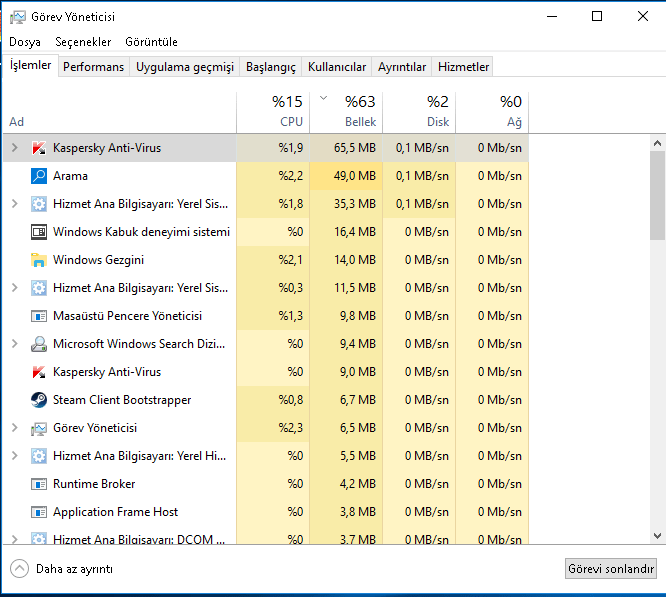Viewport: 666px width, 597px height.
Task: Collapse details with the Daha az ayrıntı arrow icon
Action: coord(20,569)
